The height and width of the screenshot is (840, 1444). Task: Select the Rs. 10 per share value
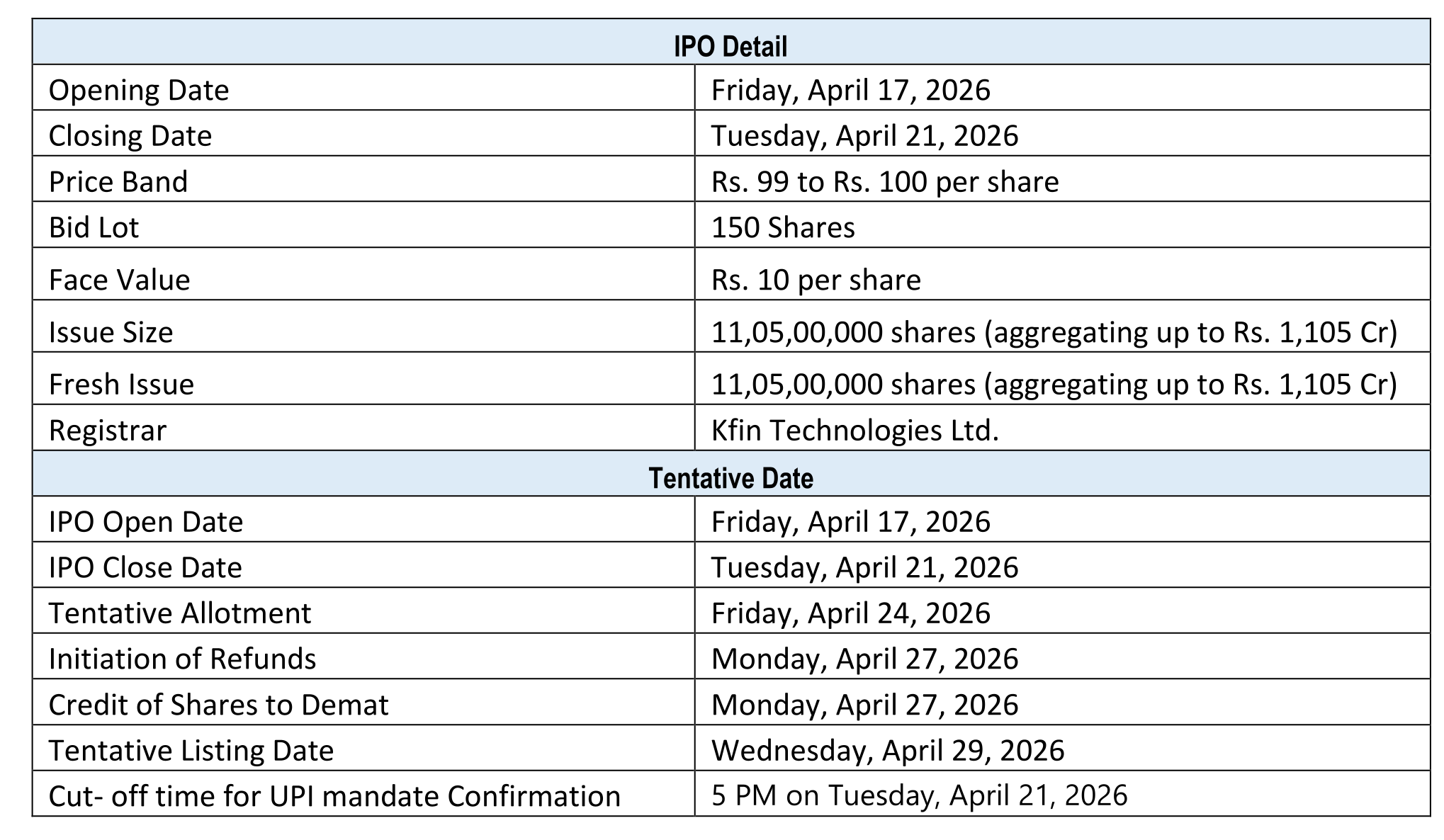[x=816, y=280]
